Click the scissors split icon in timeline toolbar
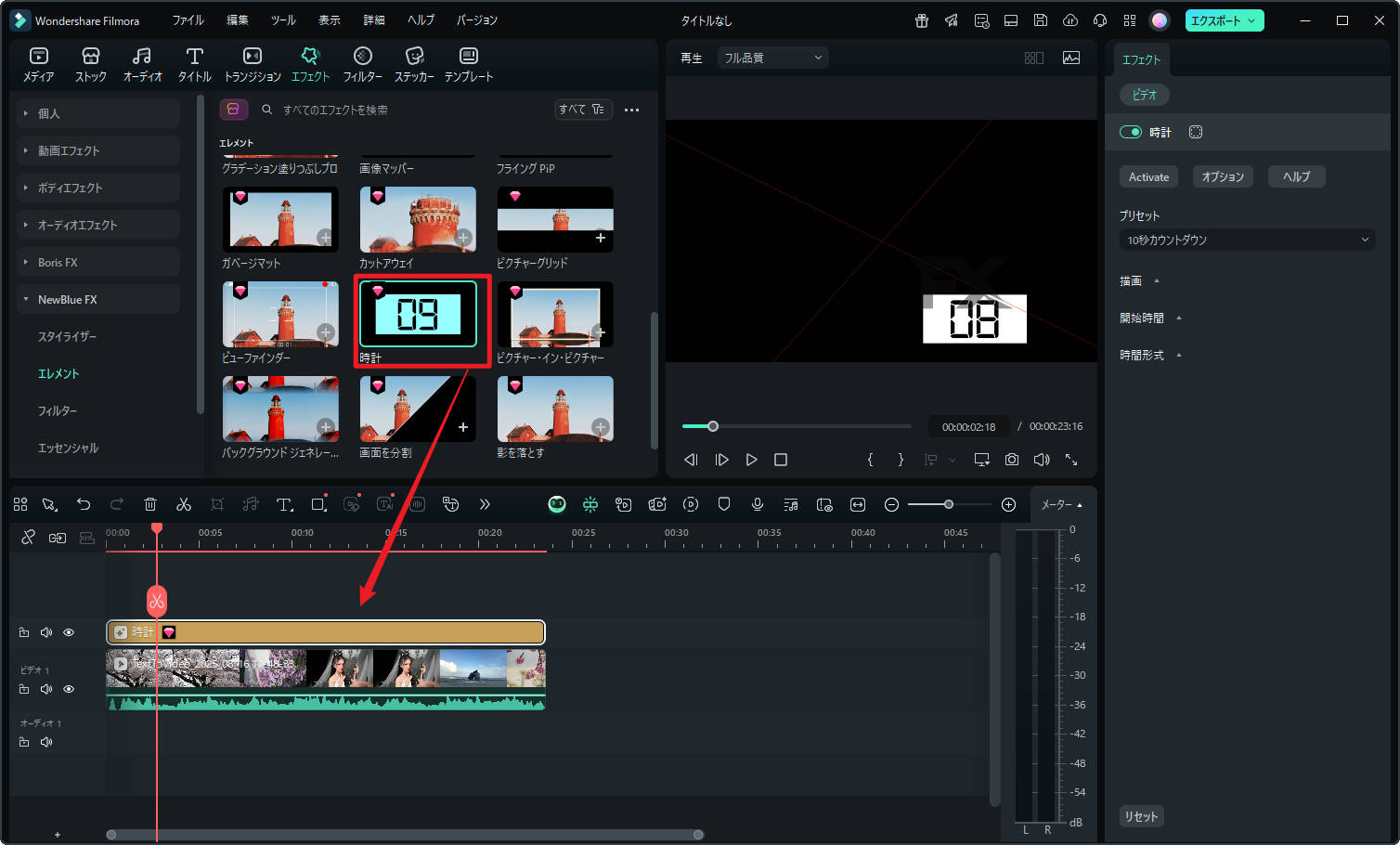Viewport: 1400px width, 845px height. (184, 504)
